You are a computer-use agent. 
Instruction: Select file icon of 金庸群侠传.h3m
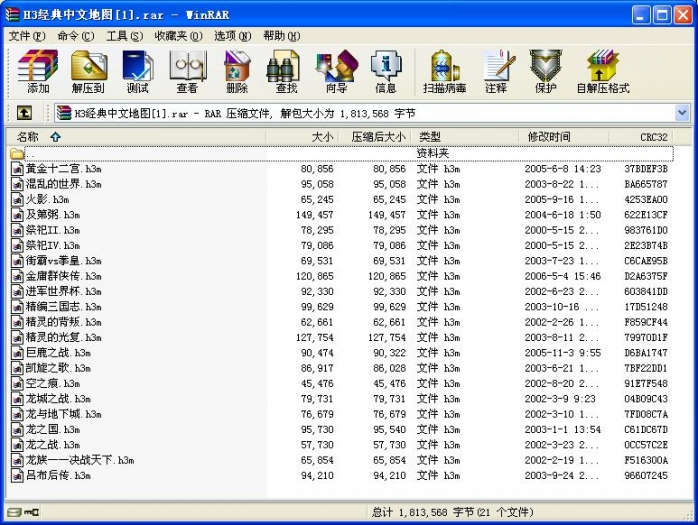tap(17, 277)
